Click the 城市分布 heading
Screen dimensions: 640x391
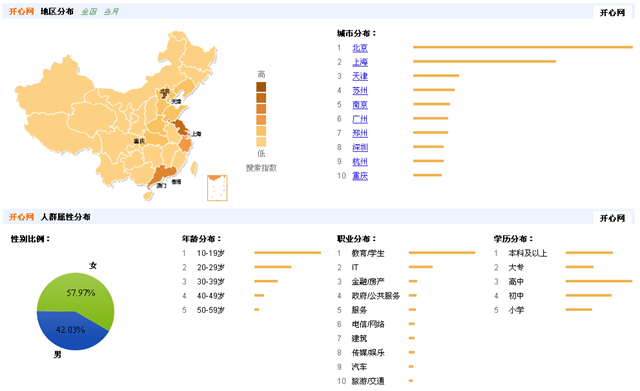(x=356, y=33)
